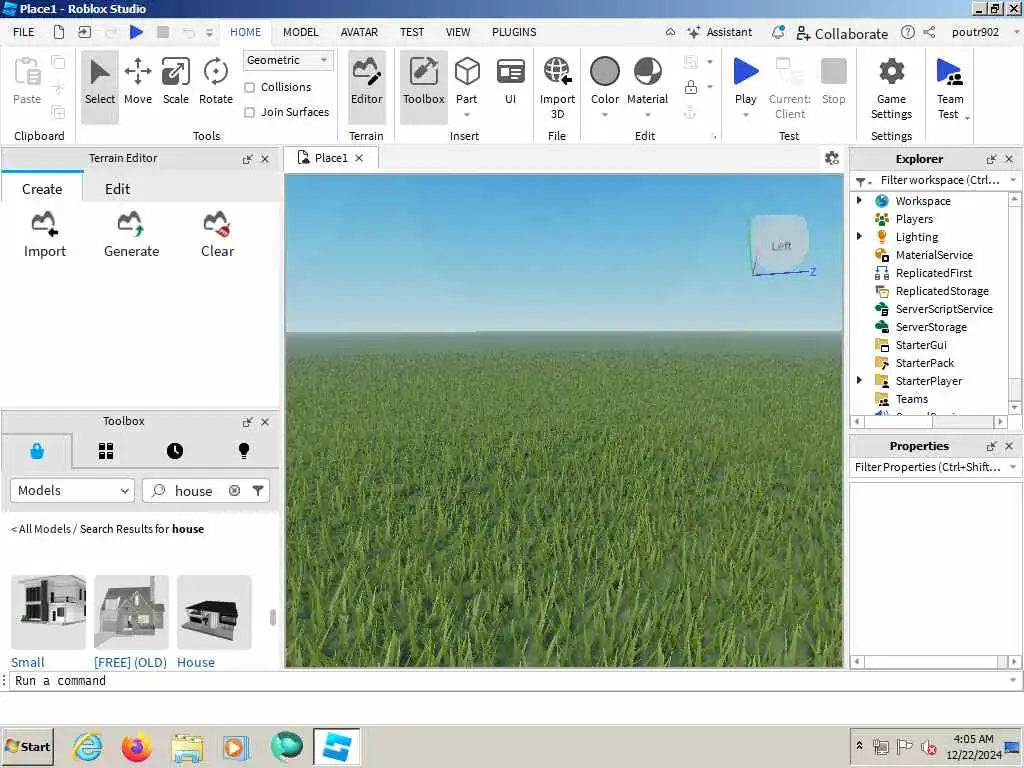The width and height of the screenshot is (1024, 768).
Task: Enable the Join Surfaces checkbox
Action: [x=249, y=112]
